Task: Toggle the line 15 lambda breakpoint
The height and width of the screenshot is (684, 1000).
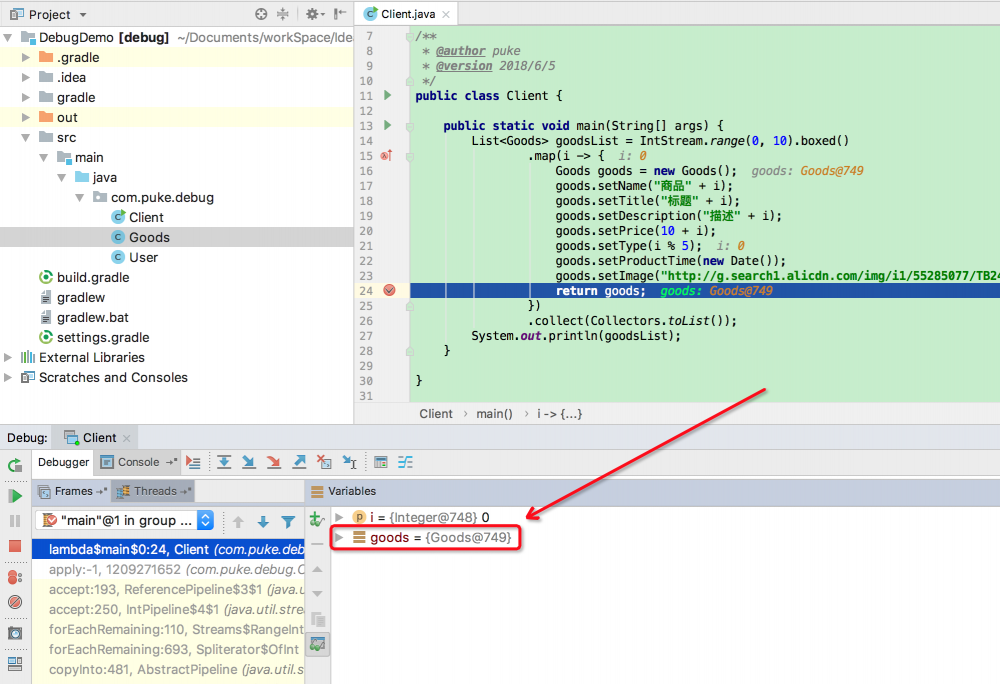Action: 386,156
